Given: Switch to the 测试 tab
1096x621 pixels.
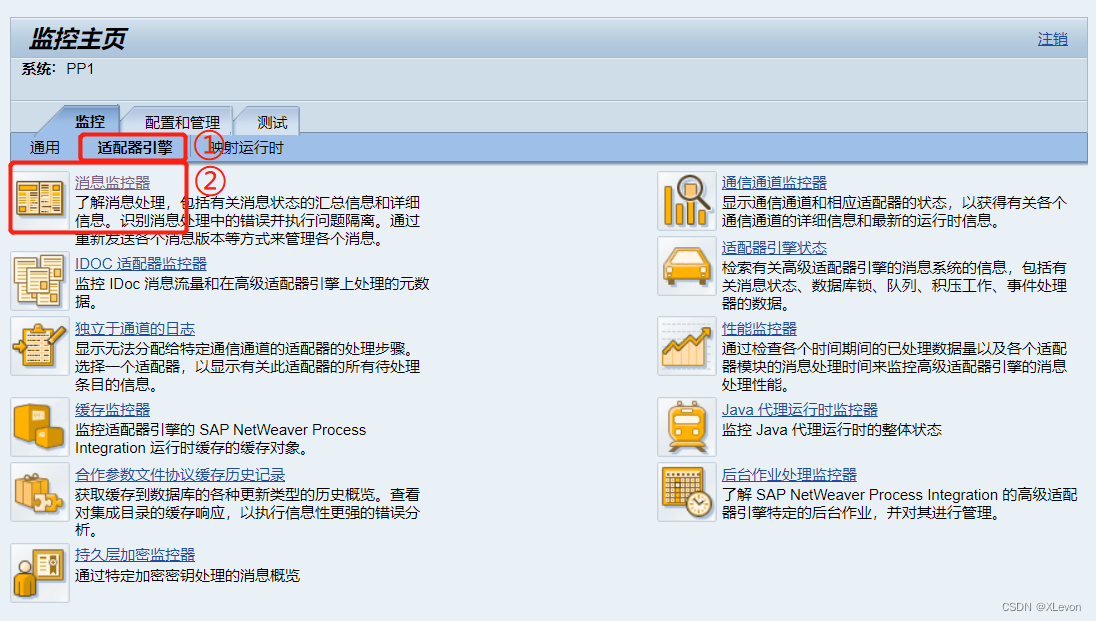Looking at the screenshot, I should click(268, 120).
